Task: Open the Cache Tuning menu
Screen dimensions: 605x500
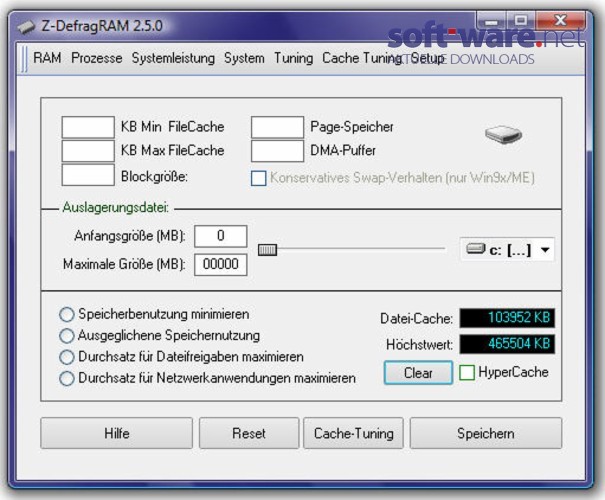Action: click(x=362, y=58)
